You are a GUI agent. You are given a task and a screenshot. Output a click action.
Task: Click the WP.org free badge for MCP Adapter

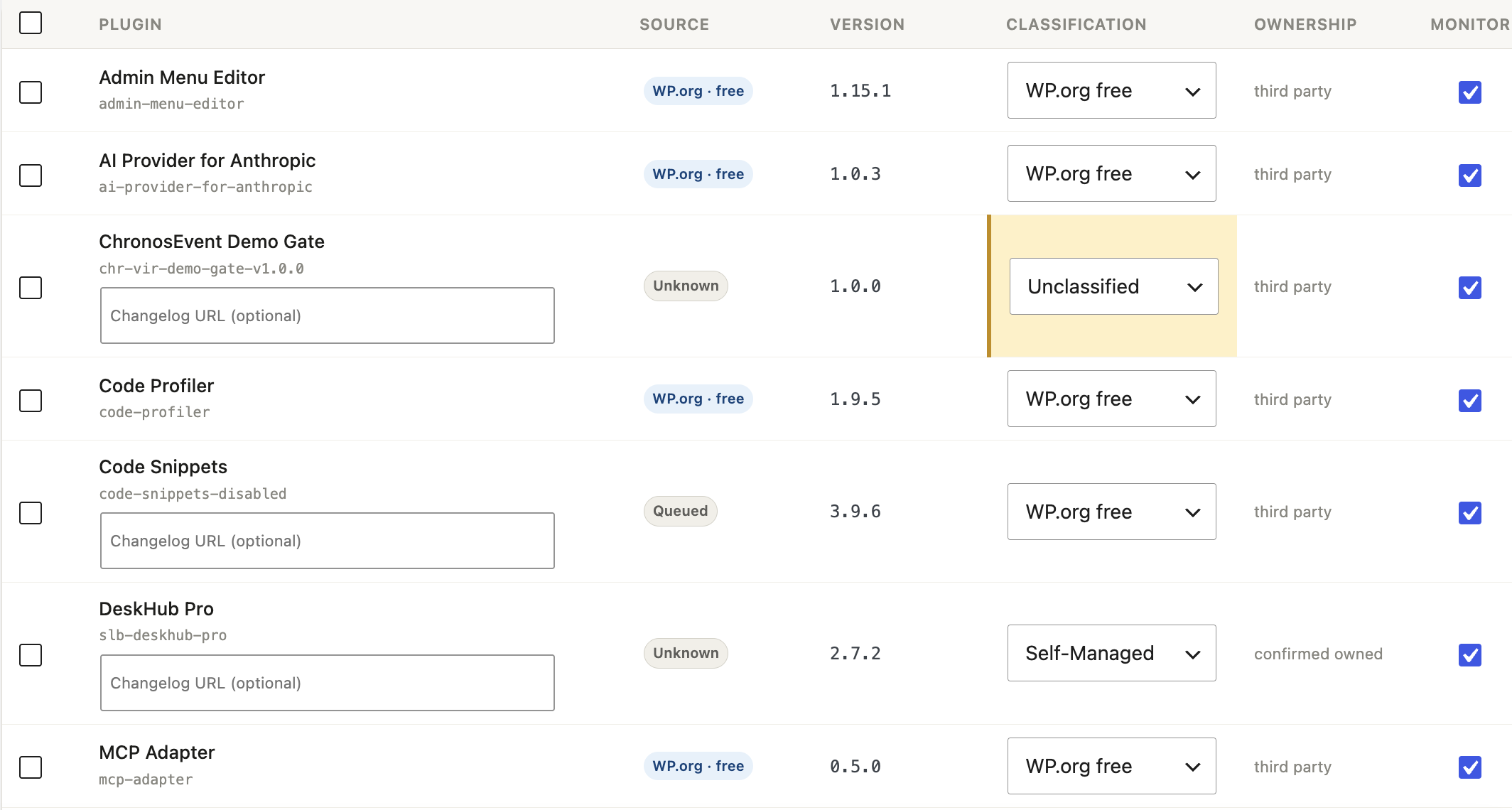click(698, 766)
